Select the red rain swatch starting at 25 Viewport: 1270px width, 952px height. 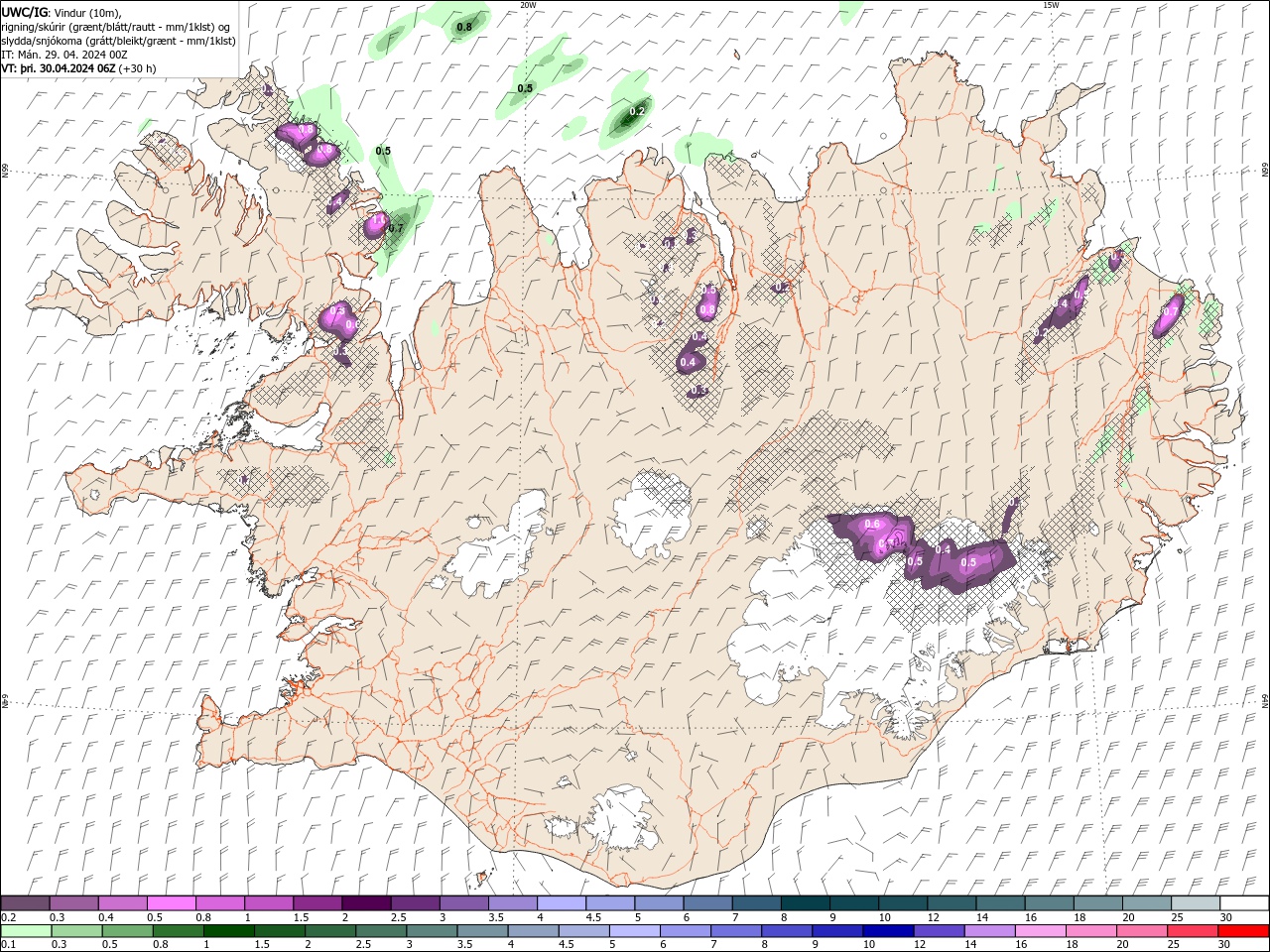click(x=1192, y=931)
